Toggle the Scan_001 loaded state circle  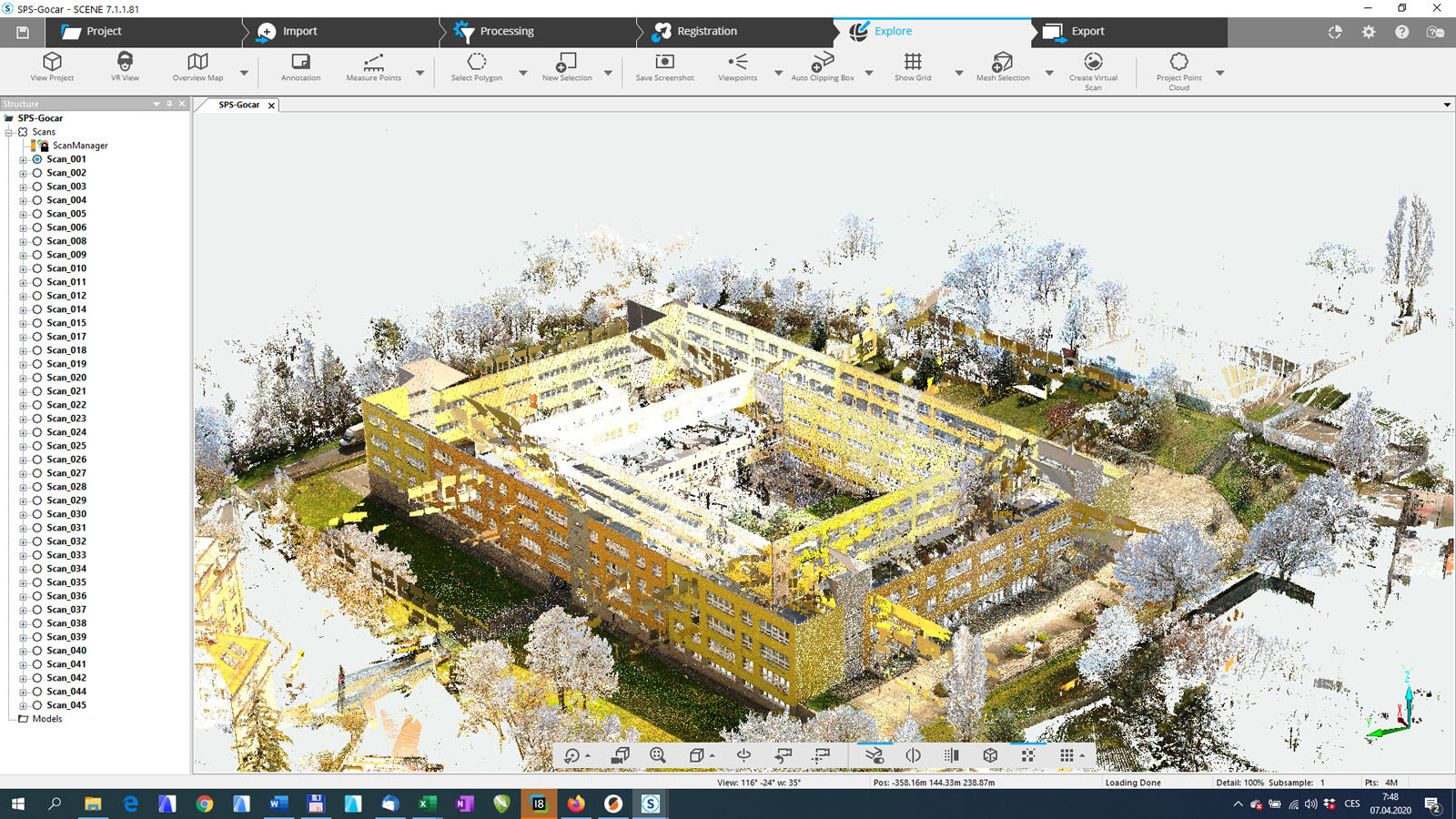click(x=37, y=159)
